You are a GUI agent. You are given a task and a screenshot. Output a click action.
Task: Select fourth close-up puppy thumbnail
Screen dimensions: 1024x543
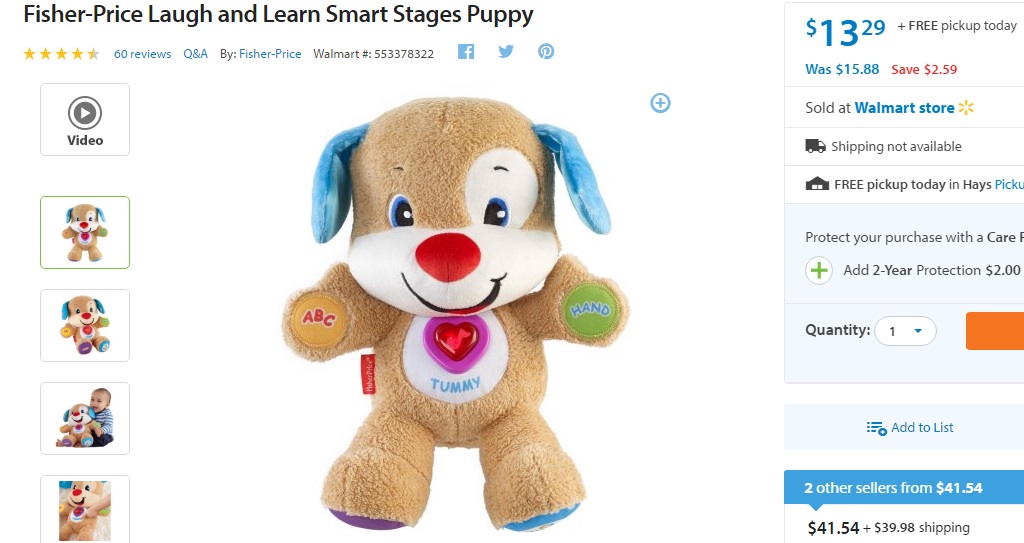point(85,509)
